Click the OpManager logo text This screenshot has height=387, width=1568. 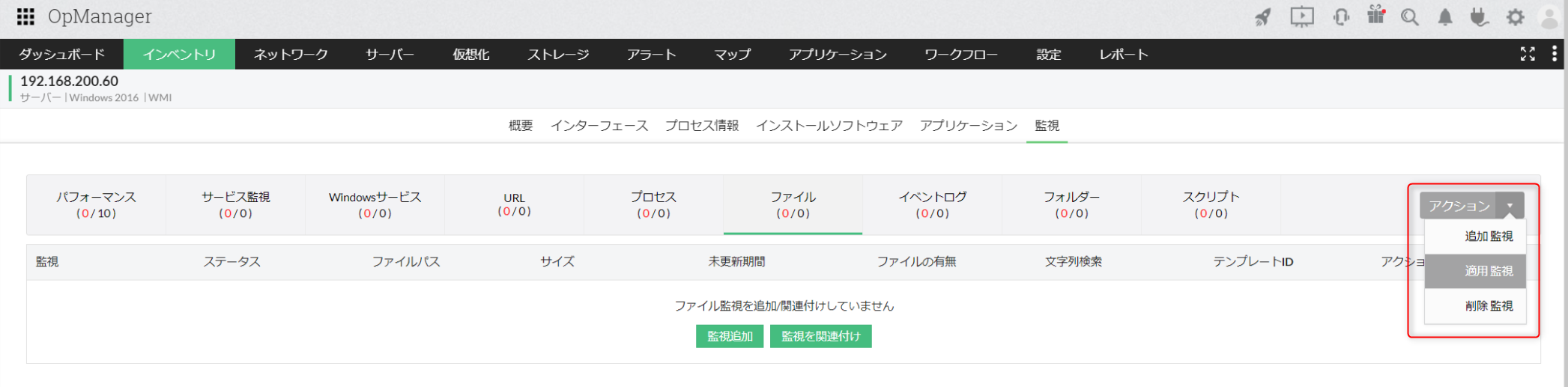[x=100, y=16]
